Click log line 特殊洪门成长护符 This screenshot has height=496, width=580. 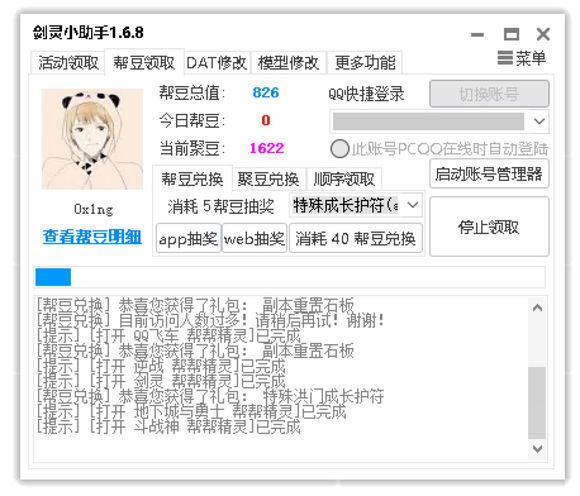210,397
